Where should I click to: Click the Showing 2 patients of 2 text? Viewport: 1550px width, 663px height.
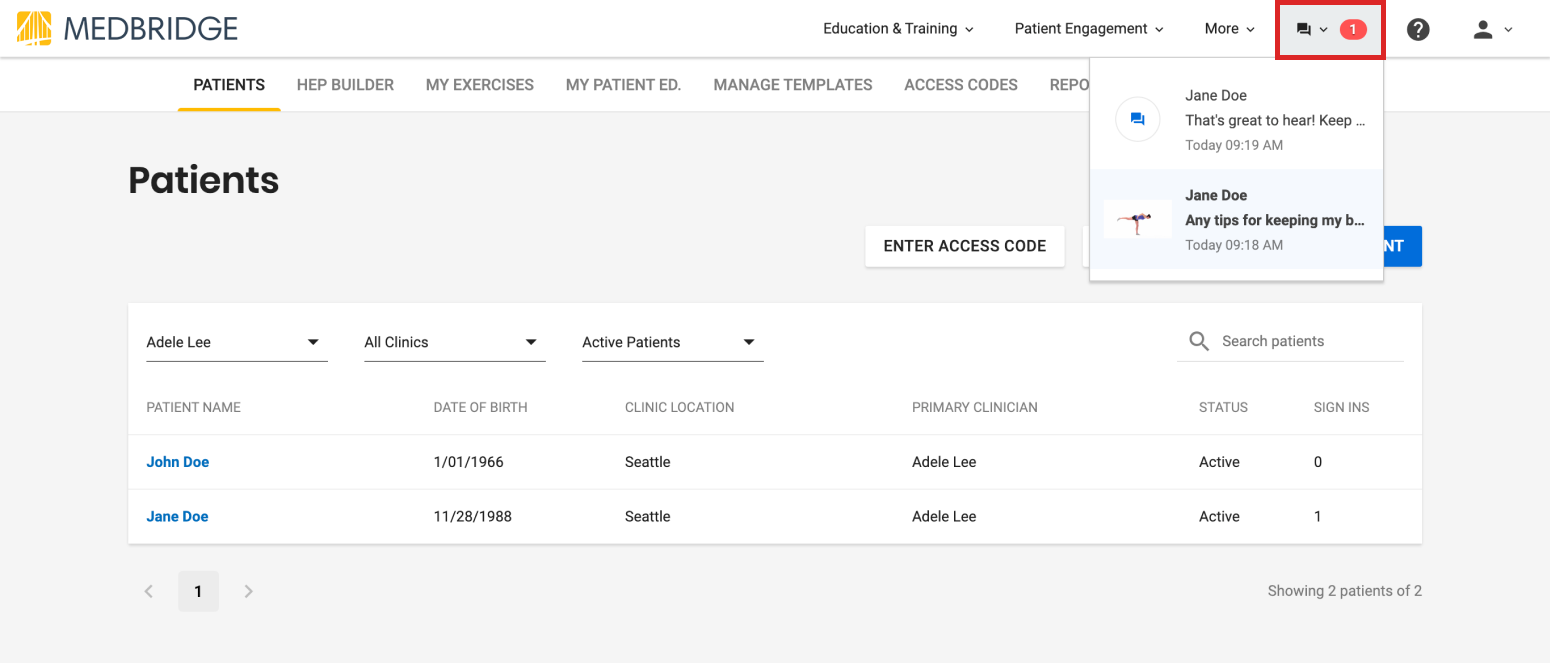[1345, 591]
